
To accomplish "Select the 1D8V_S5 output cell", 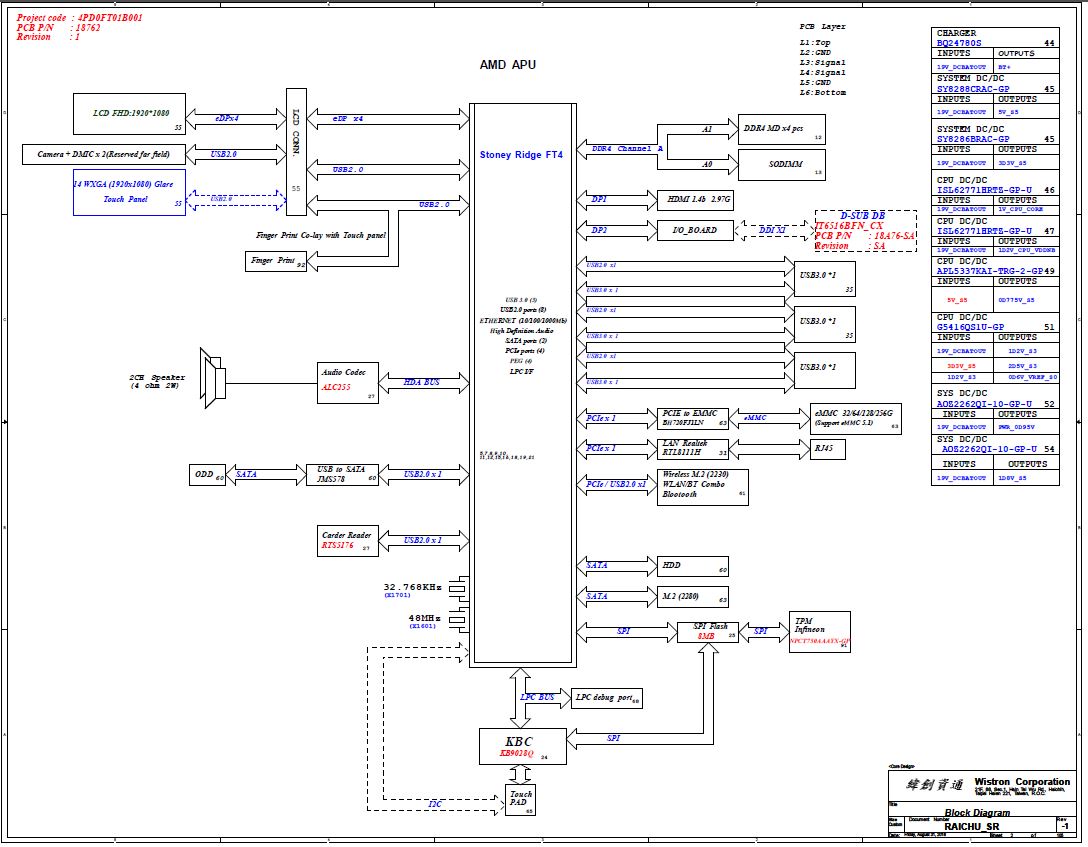I will [x=1026, y=478].
